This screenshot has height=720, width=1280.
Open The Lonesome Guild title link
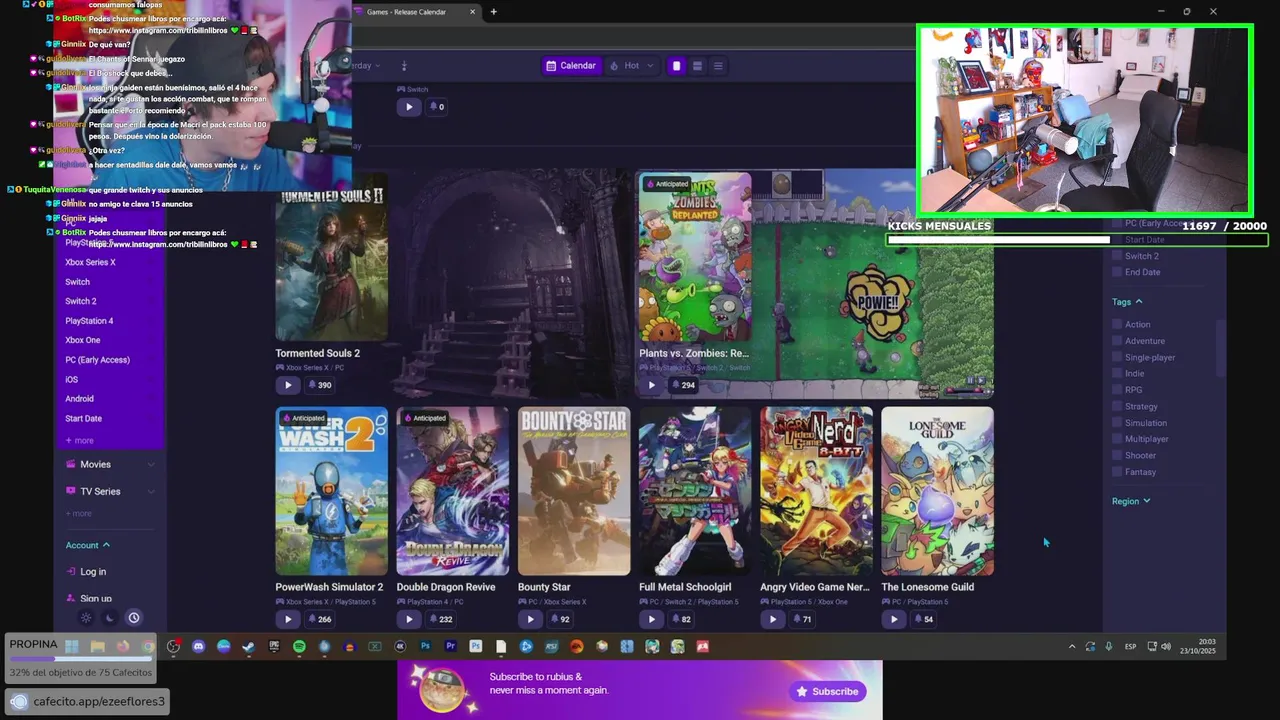(x=927, y=587)
